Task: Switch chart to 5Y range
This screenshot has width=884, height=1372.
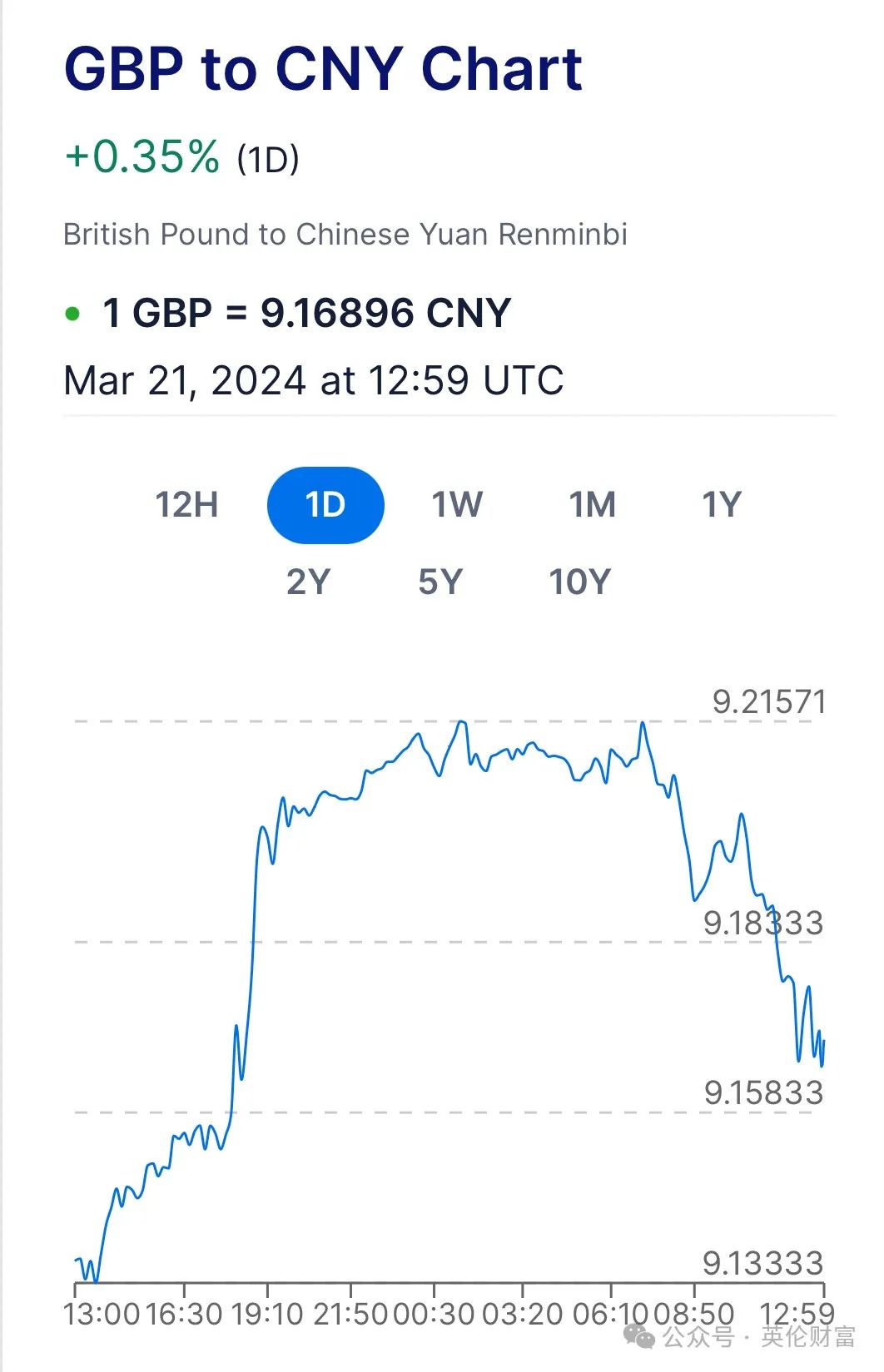Action: coord(440,582)
